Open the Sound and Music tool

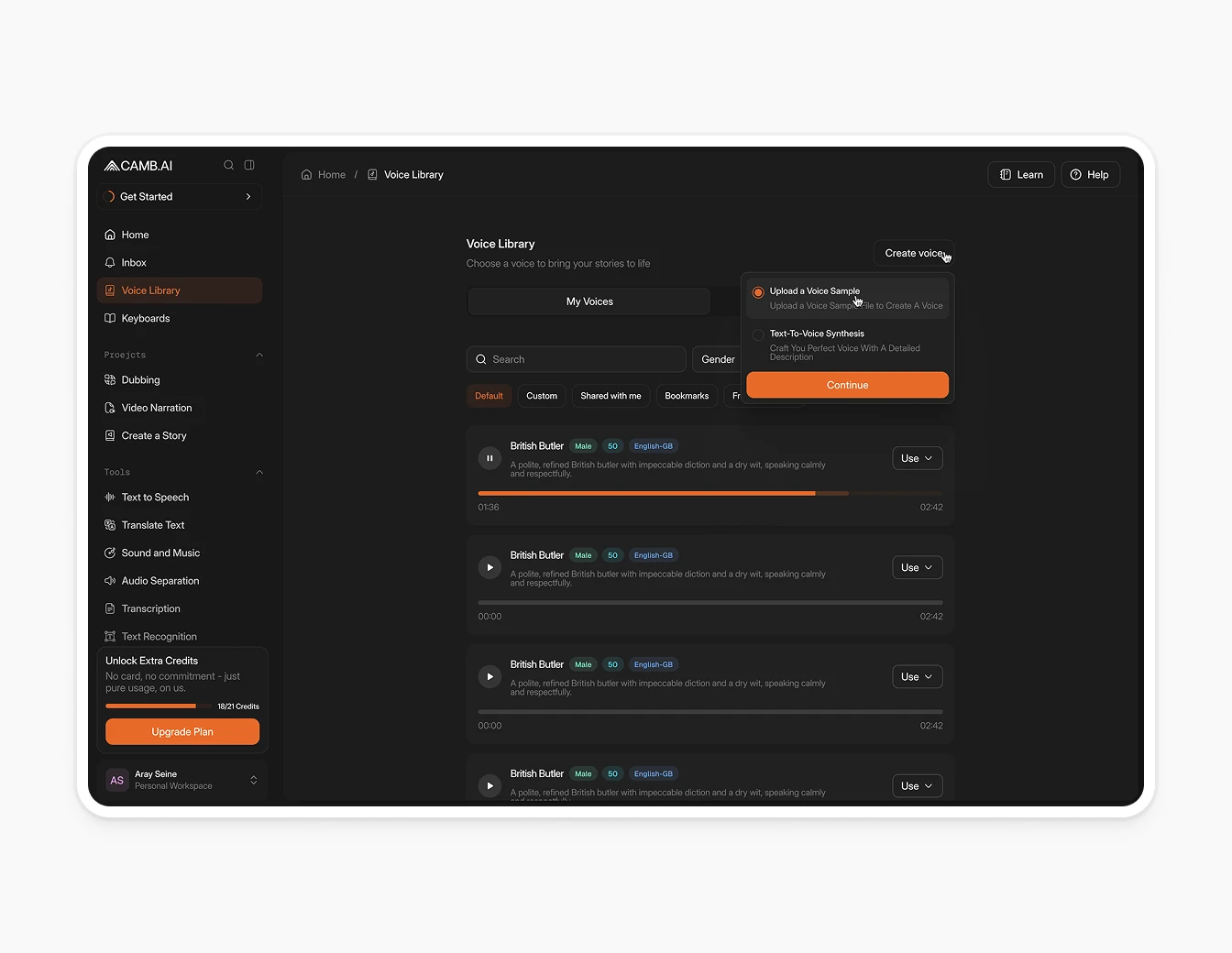coord(160,553)
